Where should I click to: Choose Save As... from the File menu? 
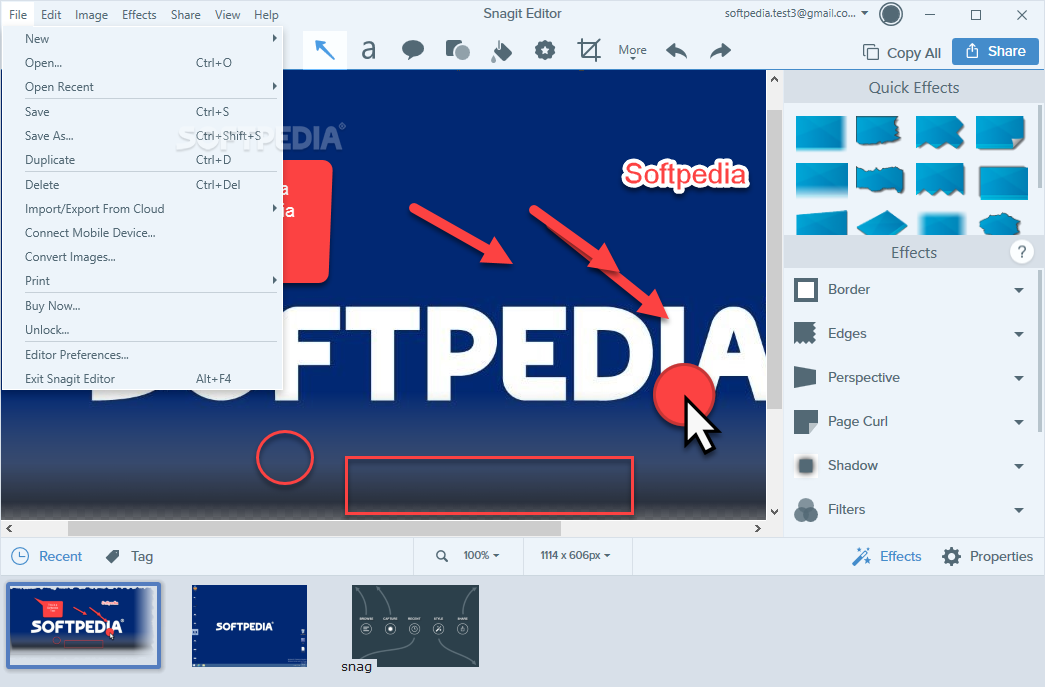point(143,136)
